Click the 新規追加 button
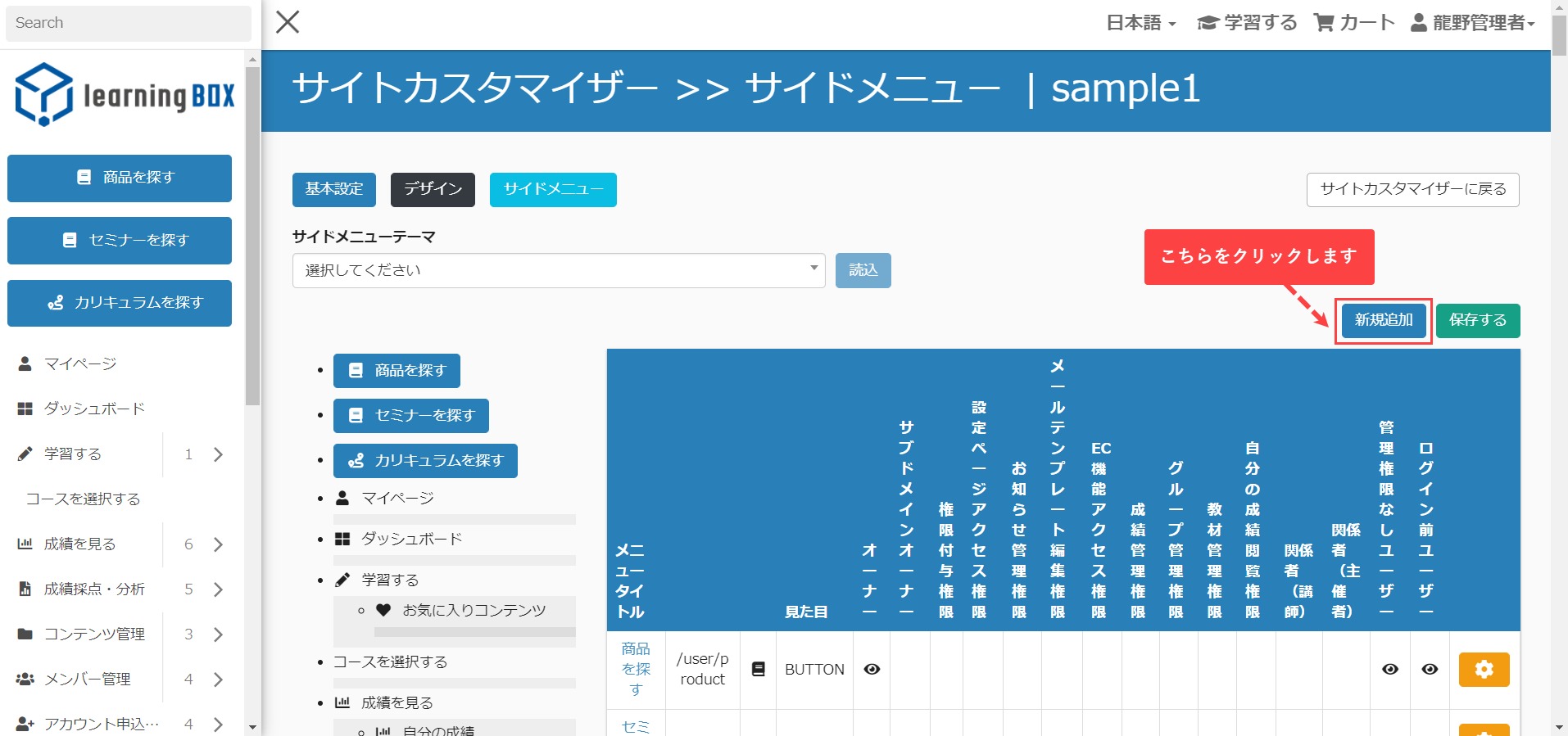This screenshot has height=736, width=1568. 1383,320
